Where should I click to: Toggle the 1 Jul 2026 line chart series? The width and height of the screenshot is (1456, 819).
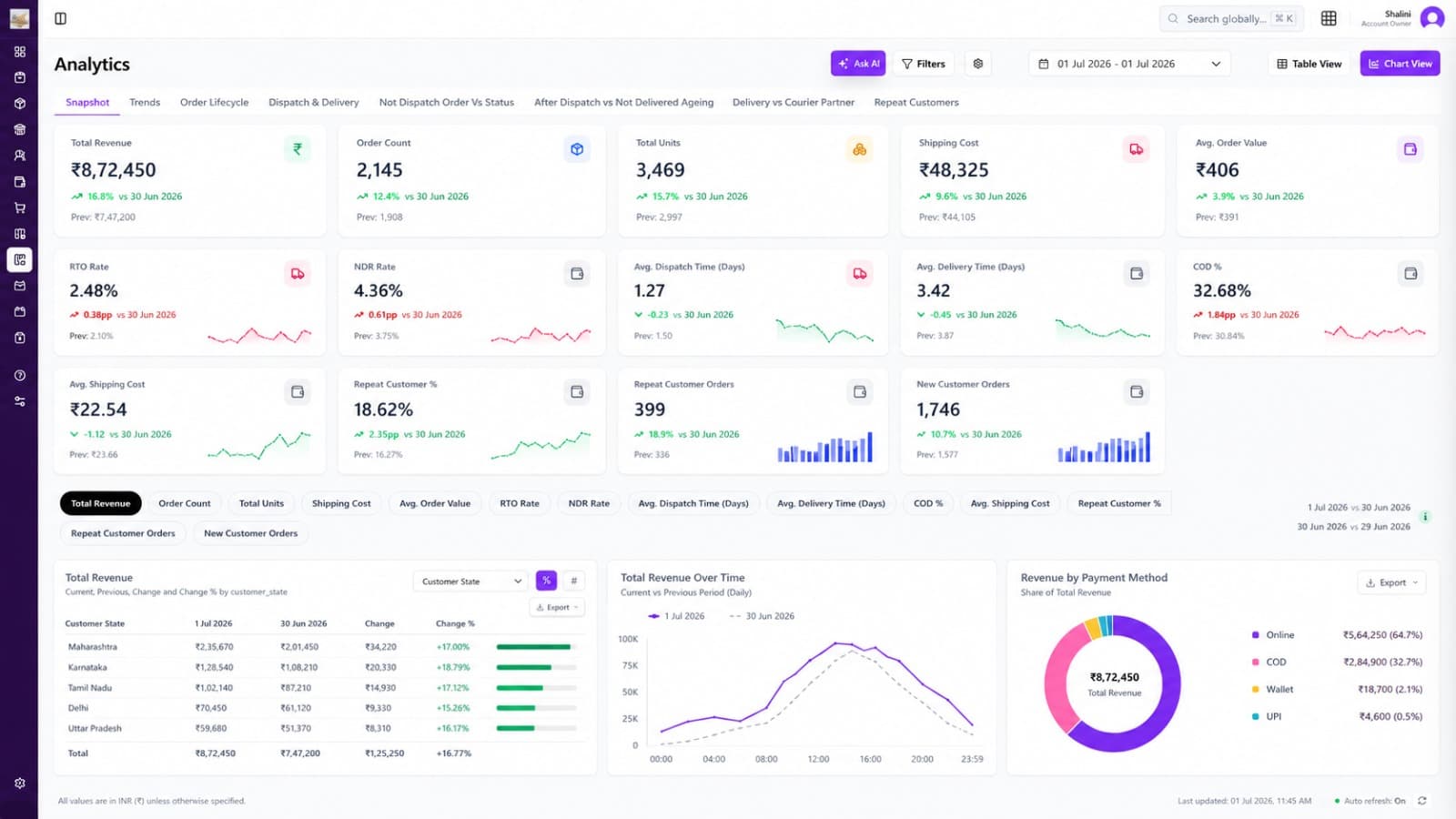coord(676,616)
